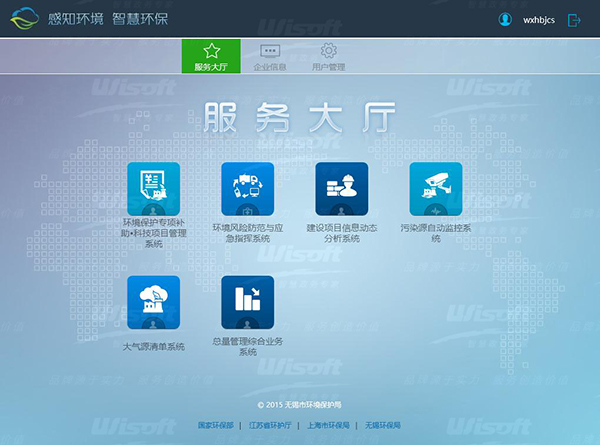Open the 企业信息 tab

[x=270, y=56]
